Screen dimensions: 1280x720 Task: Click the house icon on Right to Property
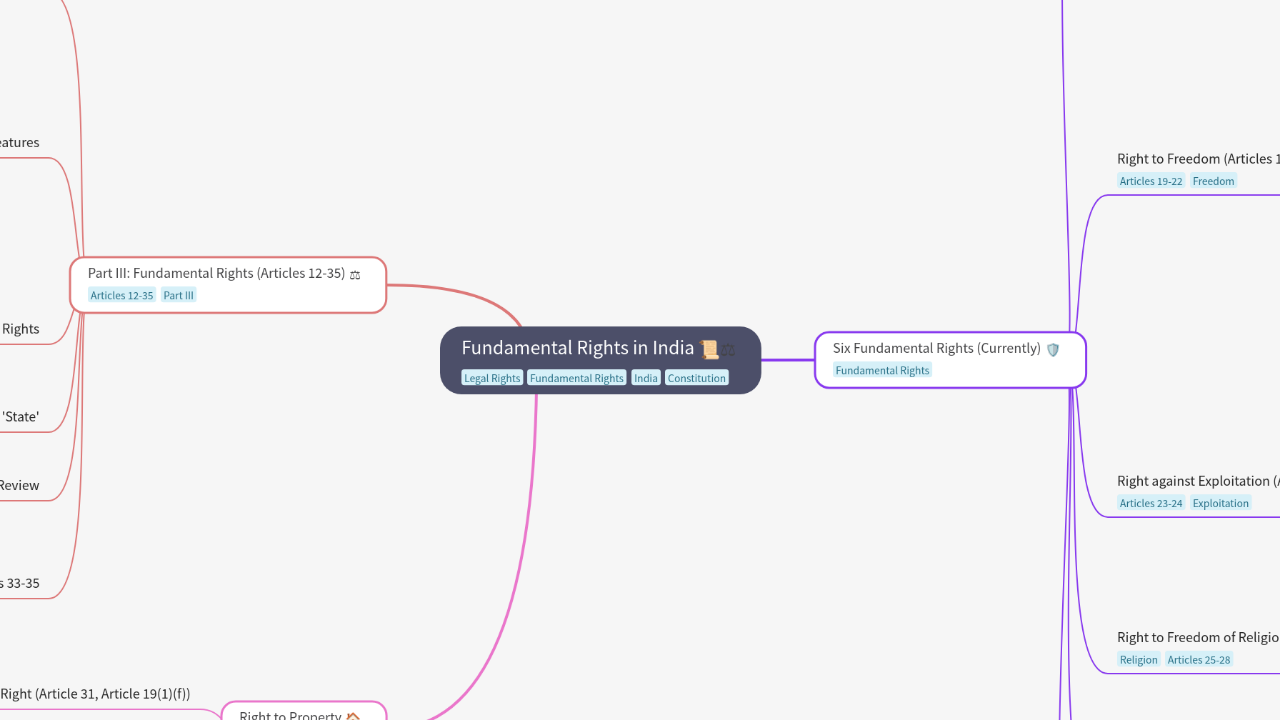352,716
